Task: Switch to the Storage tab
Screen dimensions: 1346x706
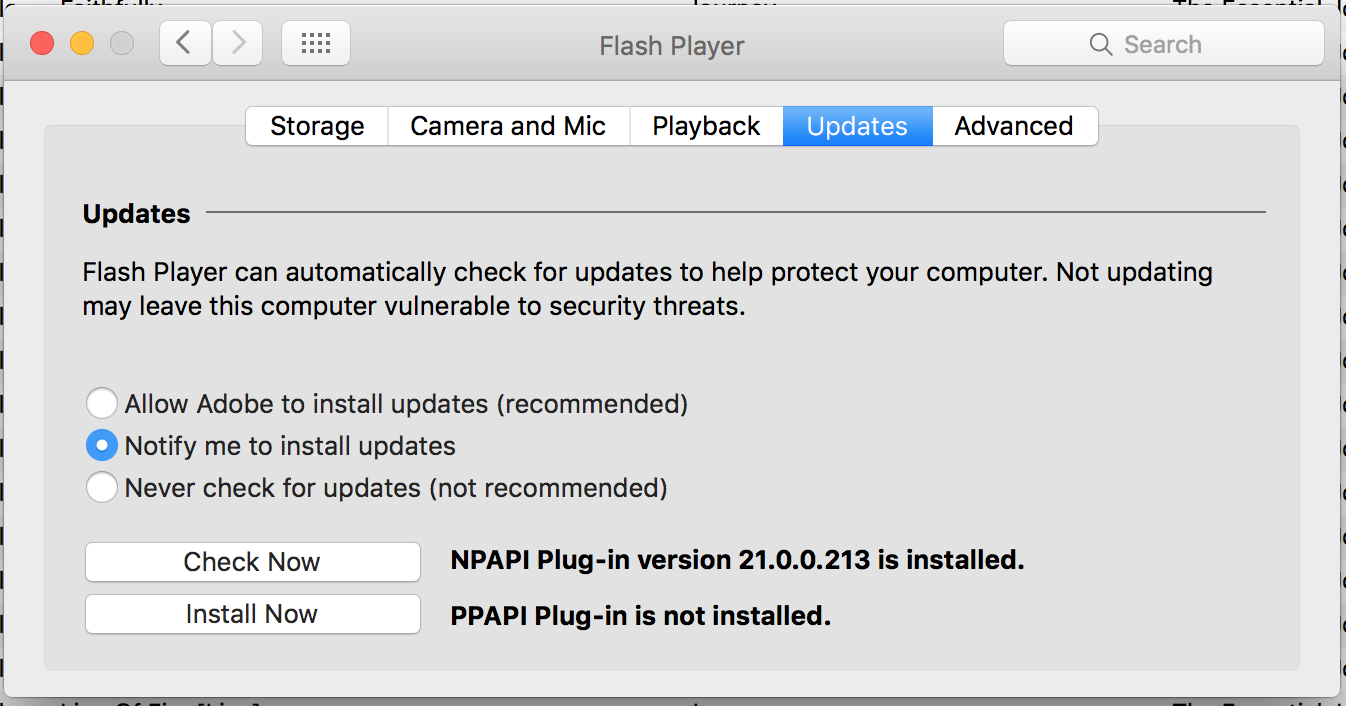Action: (x=317, y=126)
